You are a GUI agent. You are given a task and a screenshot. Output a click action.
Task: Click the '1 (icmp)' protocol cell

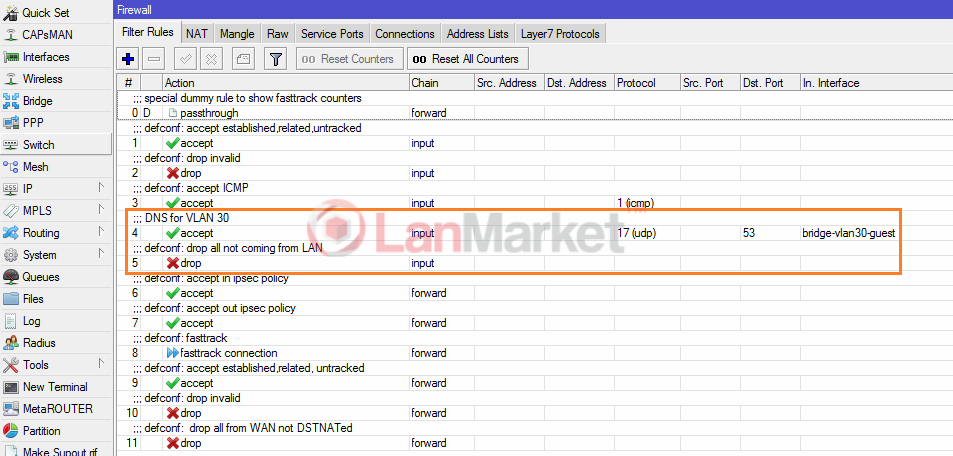pyautogui.click(x=635, y=203)
